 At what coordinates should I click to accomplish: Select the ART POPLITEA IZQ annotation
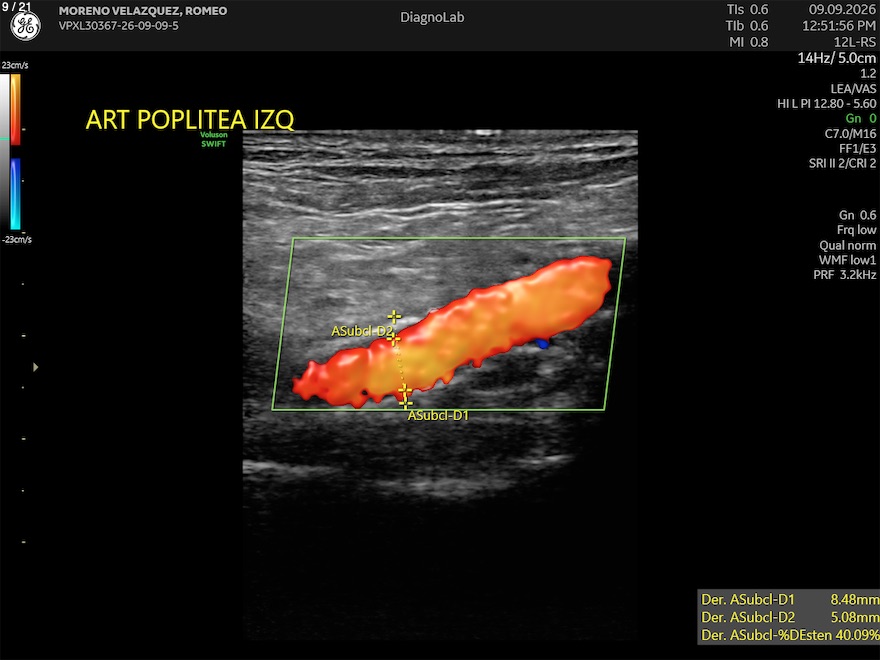coord(190,120)
